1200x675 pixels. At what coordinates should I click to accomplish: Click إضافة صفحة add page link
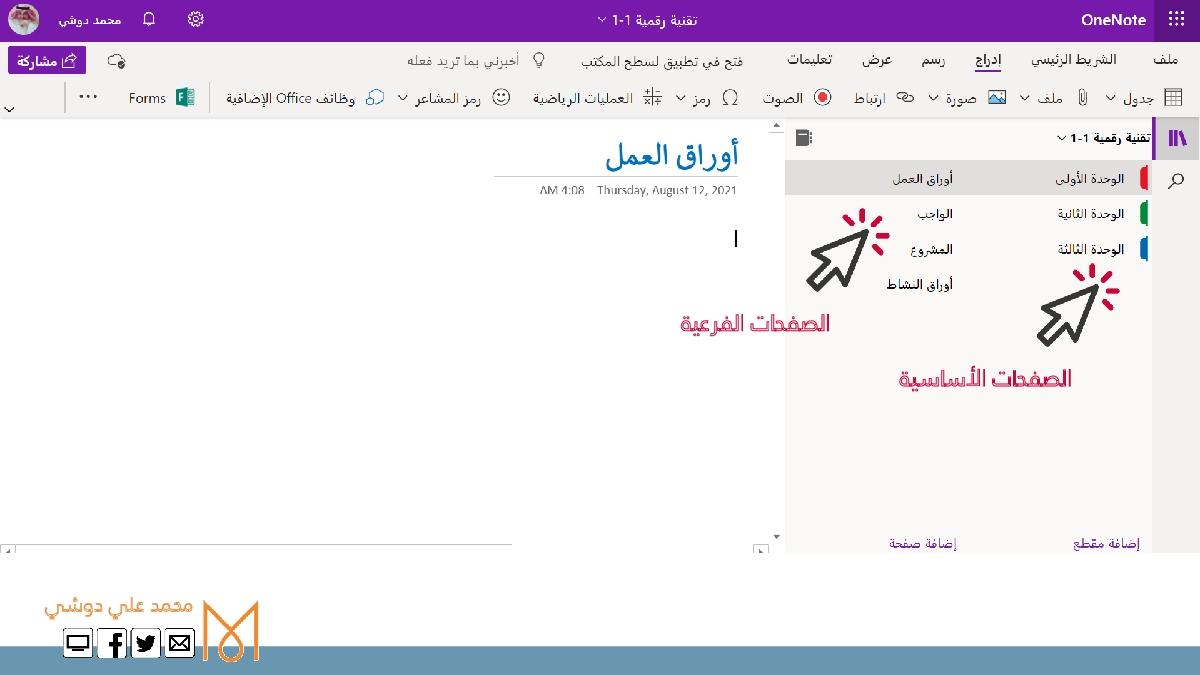click(922, 544)
